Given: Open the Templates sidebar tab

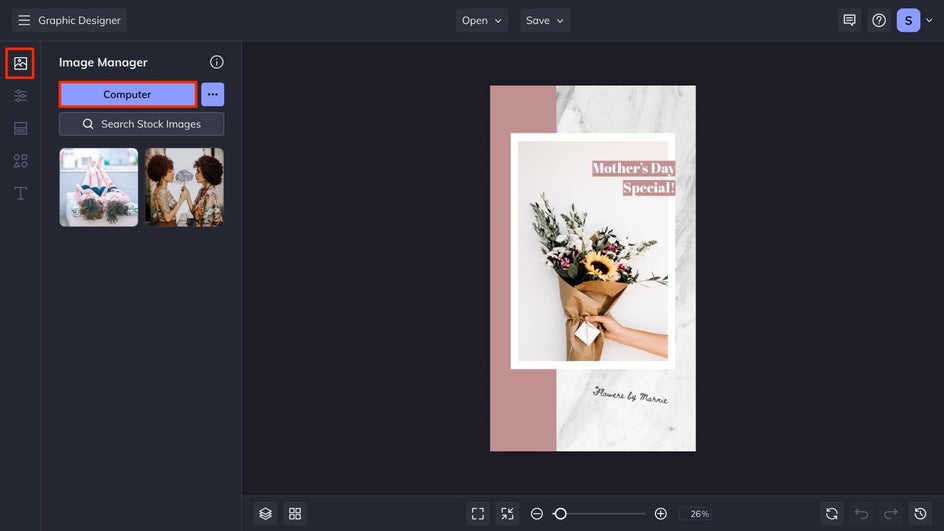Looking at the screenshot, I should (20, 128).
